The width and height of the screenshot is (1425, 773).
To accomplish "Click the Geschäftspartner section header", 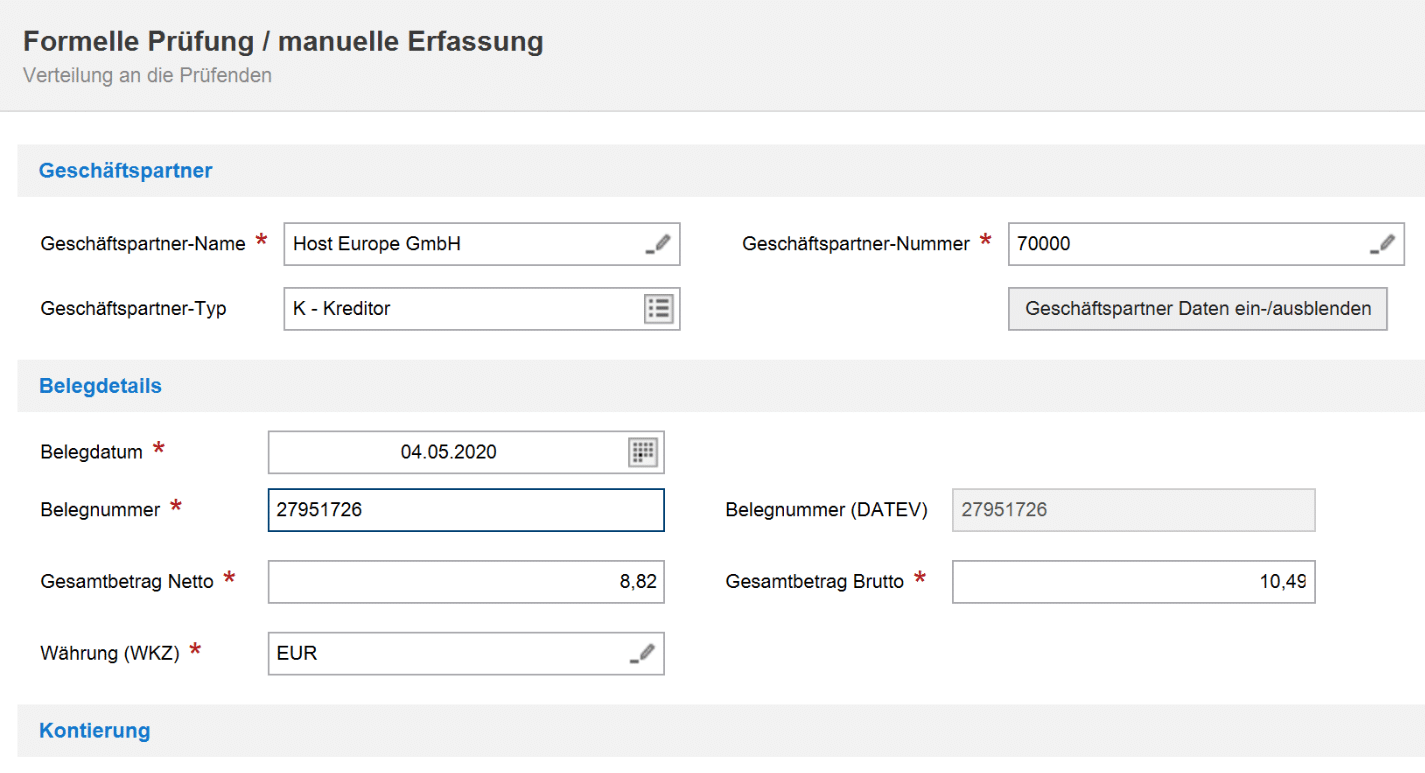I will [126, 171].
